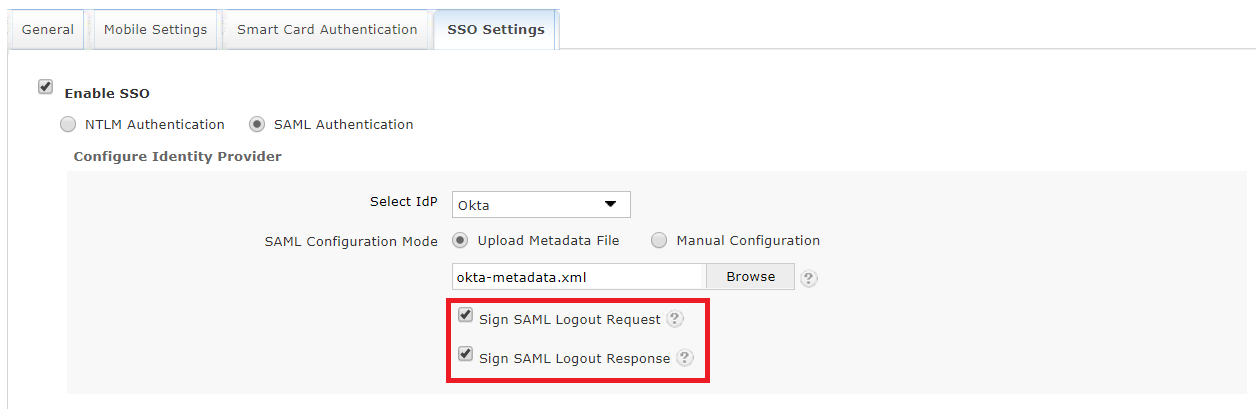
Task: Click the Select IdP label text
Action: click(x=404, y=202)
